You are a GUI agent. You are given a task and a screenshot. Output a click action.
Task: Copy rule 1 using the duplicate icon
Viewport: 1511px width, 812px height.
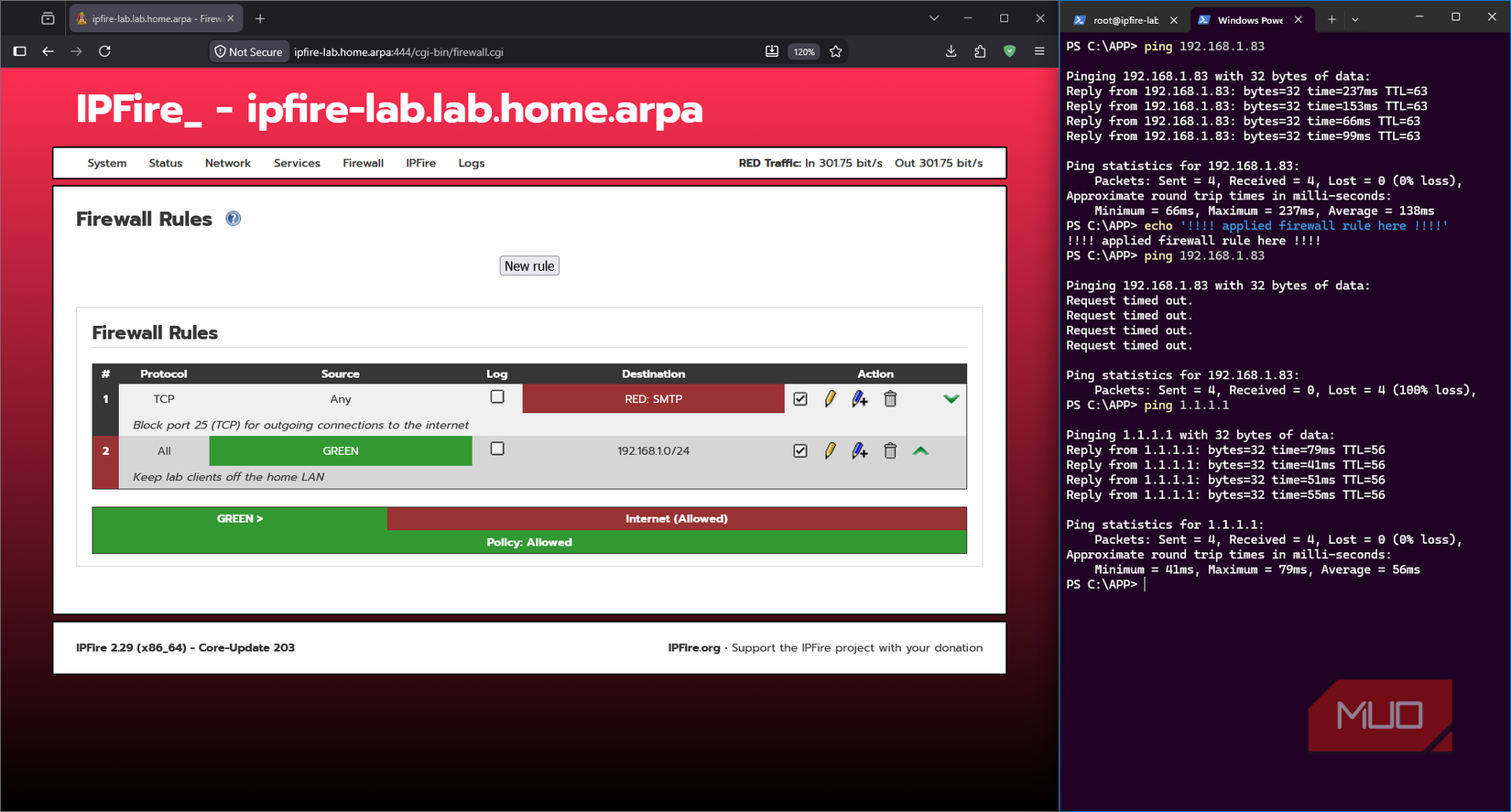click(859, 399)
